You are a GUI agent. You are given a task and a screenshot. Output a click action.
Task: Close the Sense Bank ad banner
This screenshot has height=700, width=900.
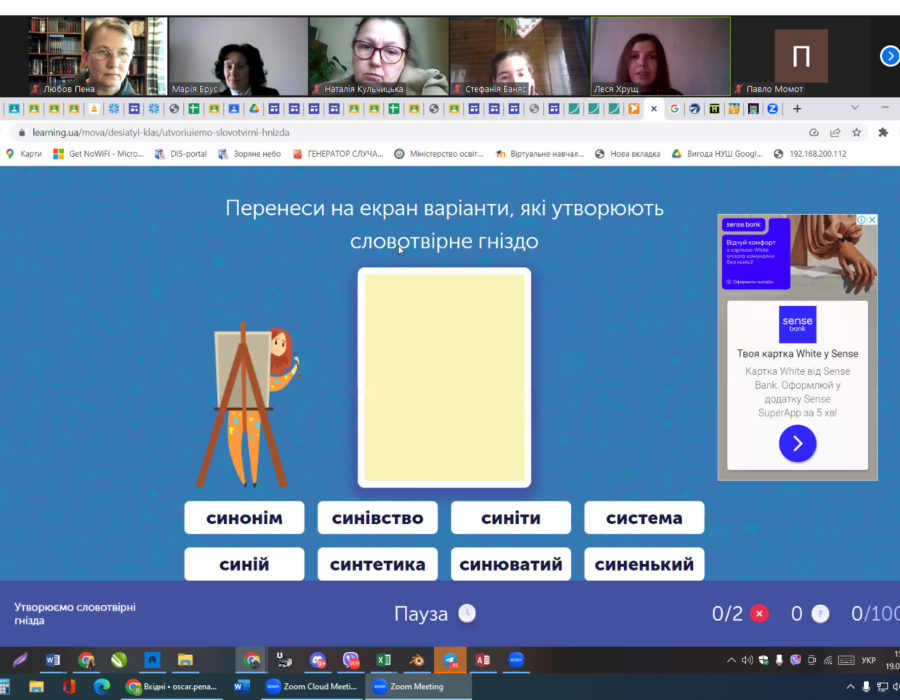pyautogui.click(x=871, y=220)
